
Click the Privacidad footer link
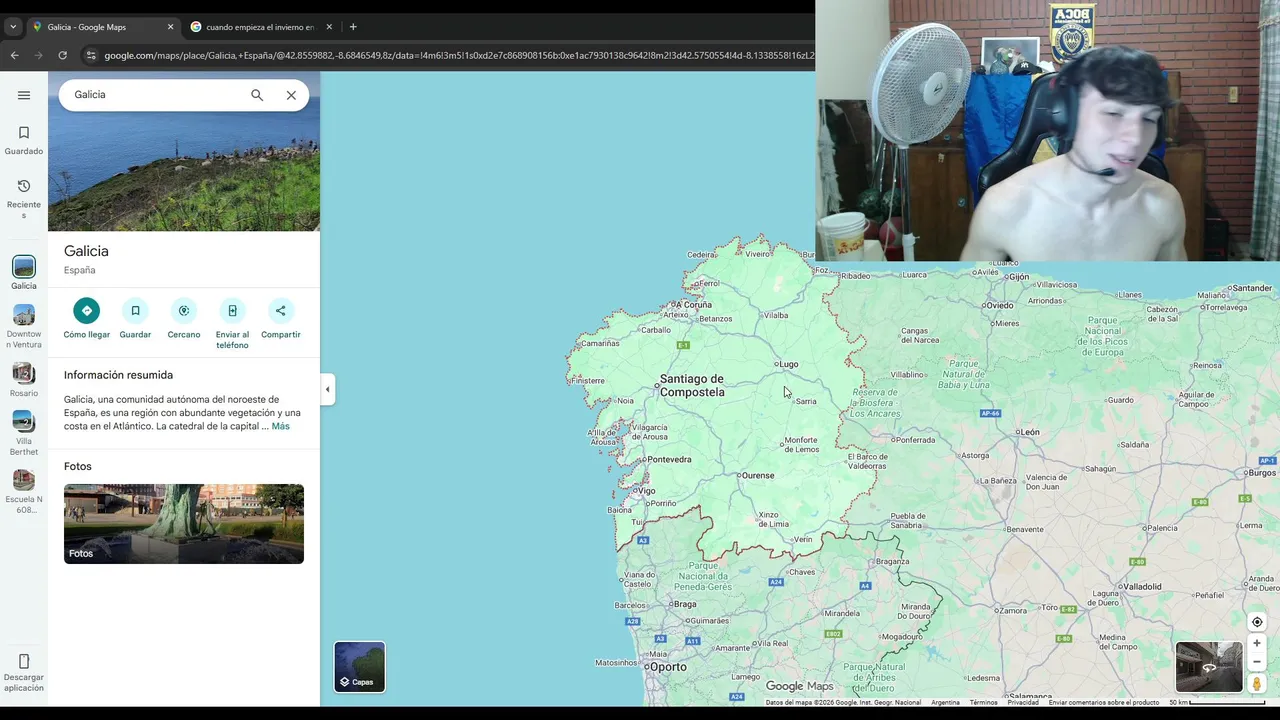(x=1023, y=702)
